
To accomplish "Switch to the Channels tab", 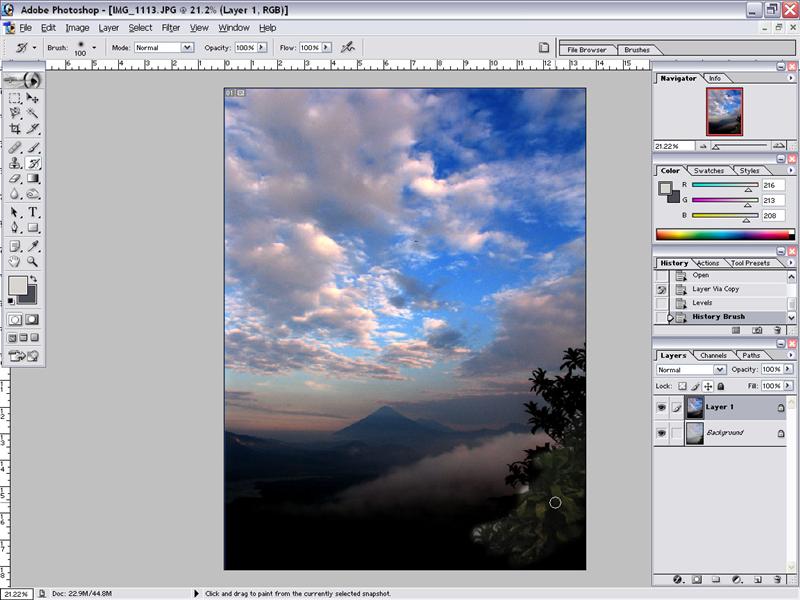I will coord(713,355).
